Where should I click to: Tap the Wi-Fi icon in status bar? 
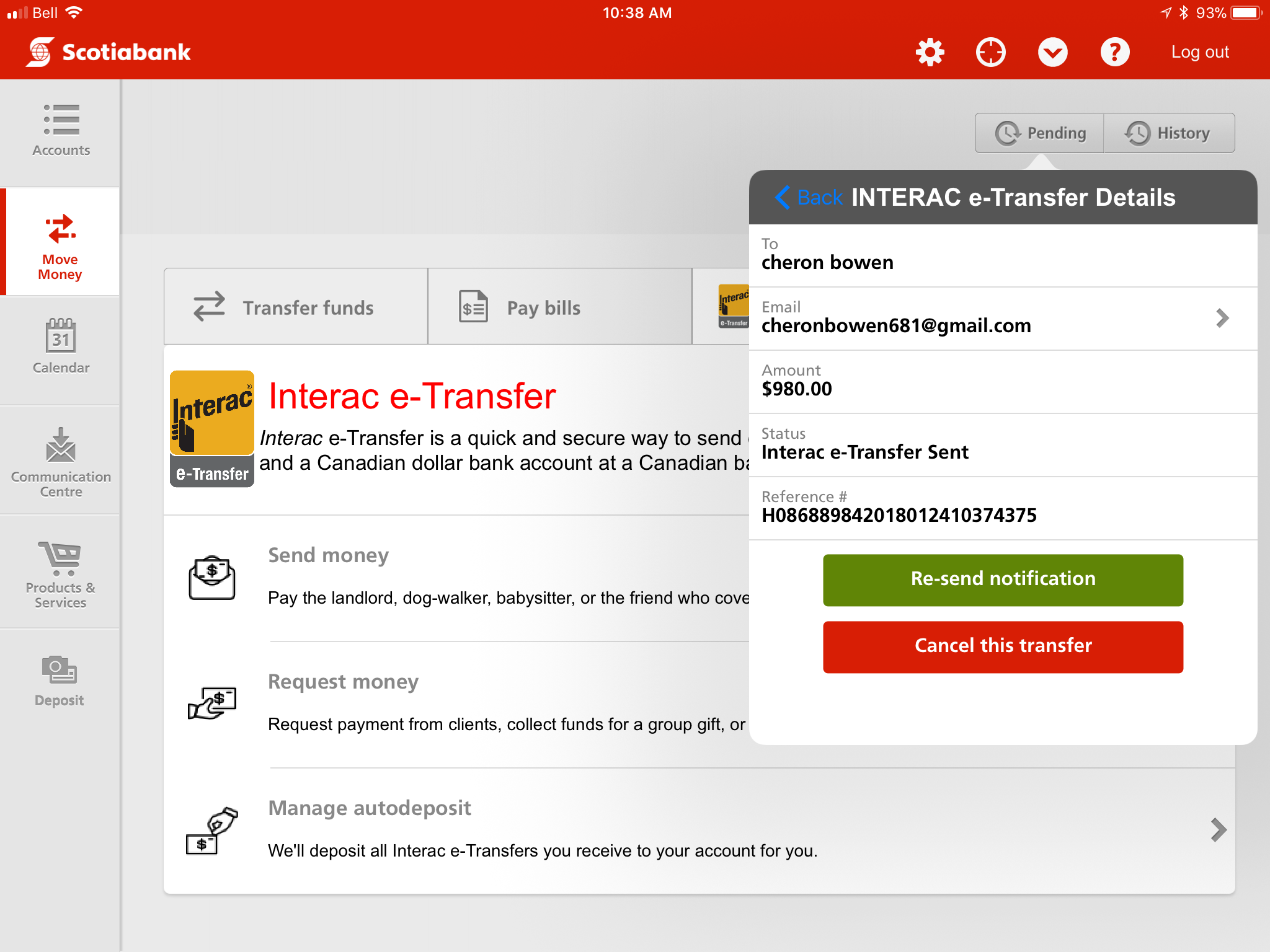74,12
